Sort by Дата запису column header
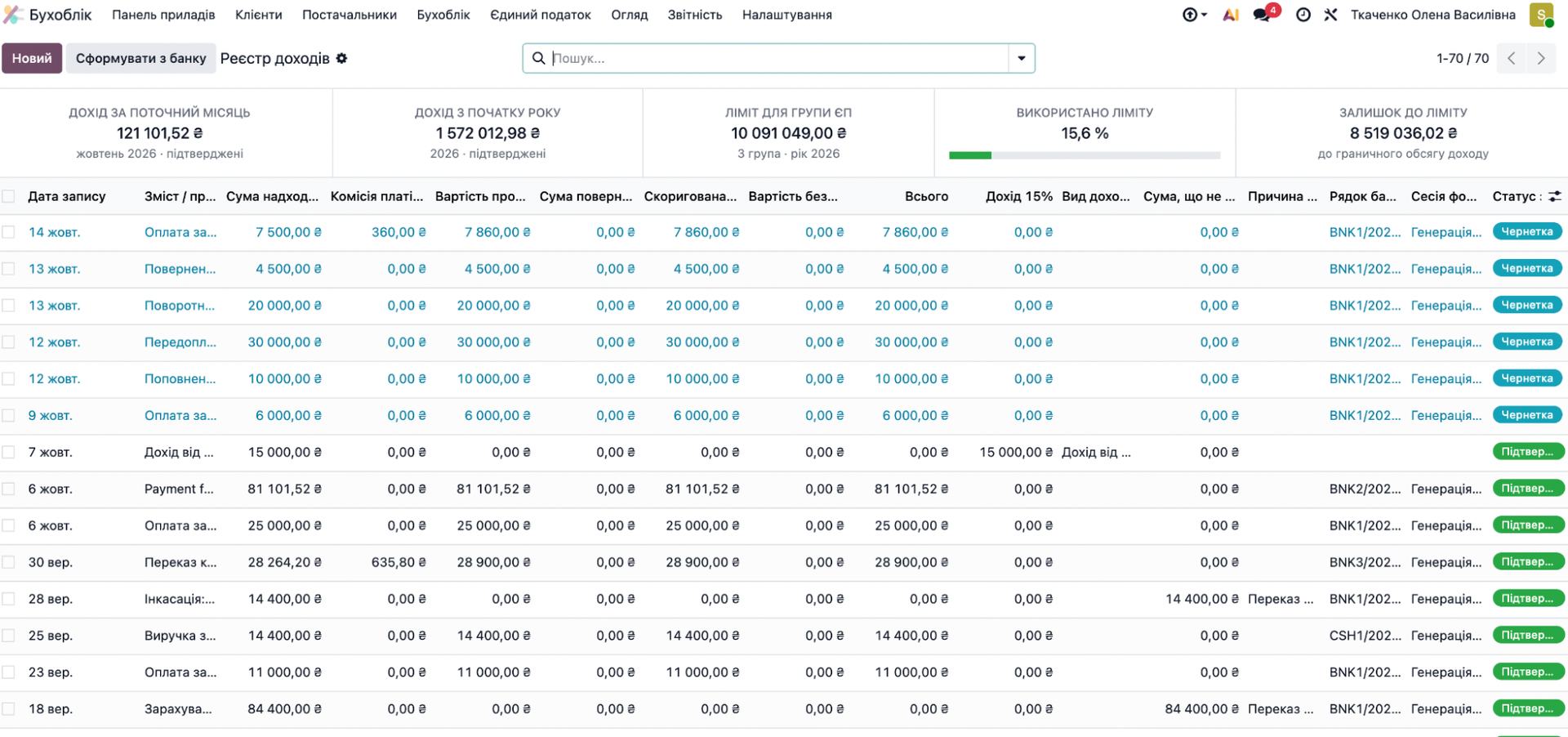This screenshot has height=737, width=1568. (x=67, y=196)
